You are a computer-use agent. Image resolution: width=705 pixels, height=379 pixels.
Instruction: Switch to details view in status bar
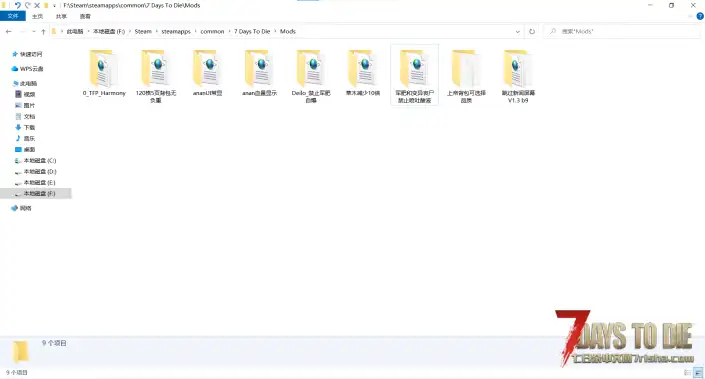[x=687, y=373]
